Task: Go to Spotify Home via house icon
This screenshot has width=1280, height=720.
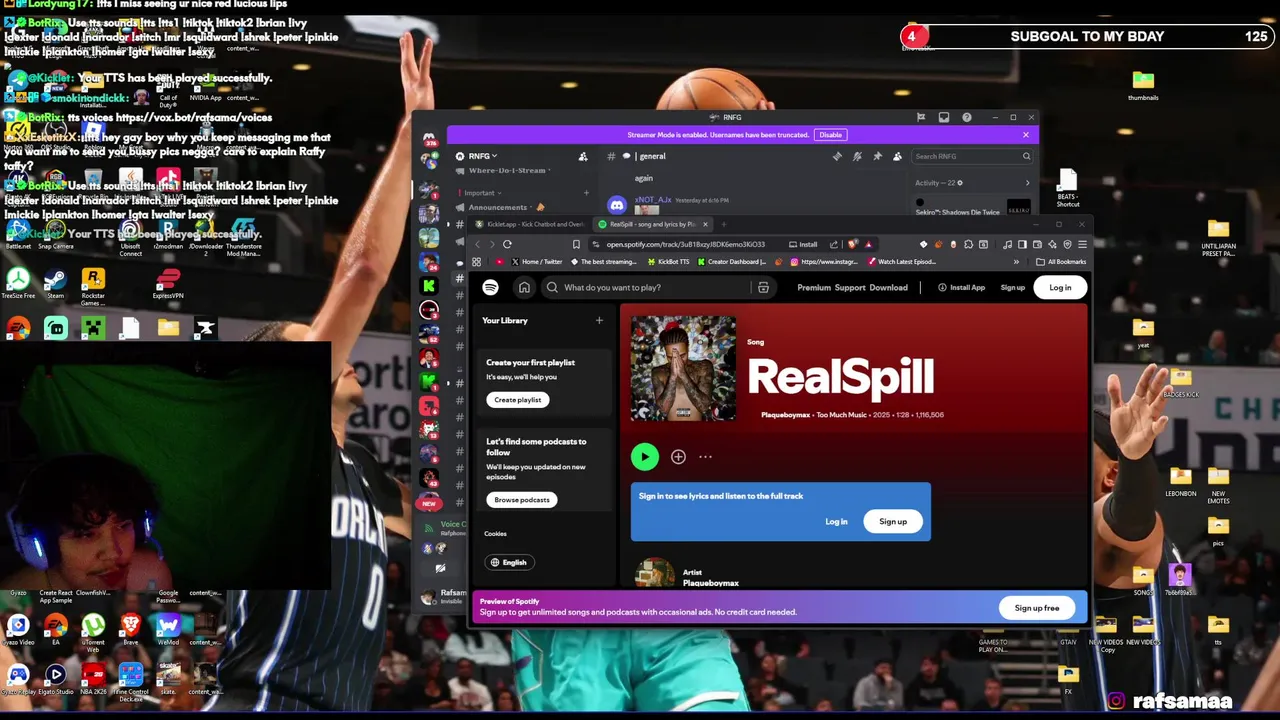Action: (524, 288)
